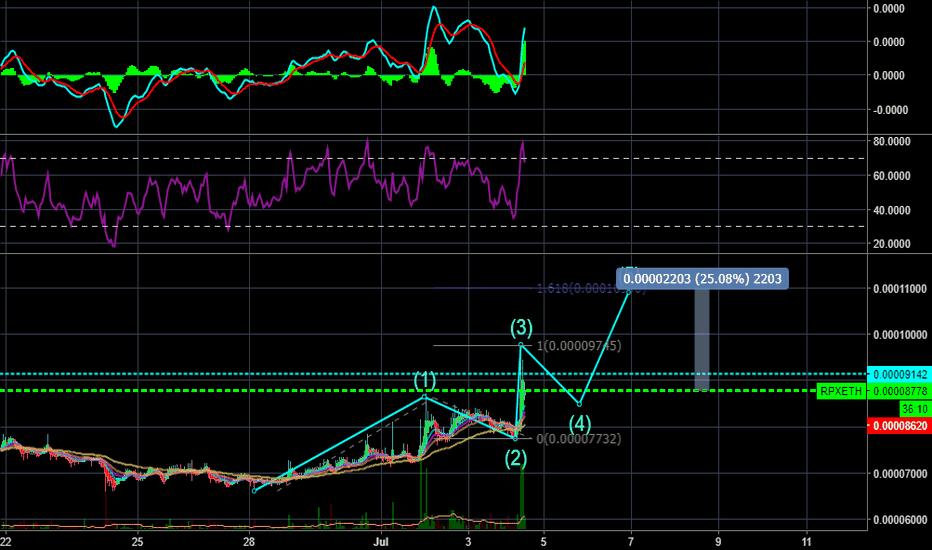932x550 pixels.
Task: Click 0.00011000 on the price axis
Action: [900, 289]
